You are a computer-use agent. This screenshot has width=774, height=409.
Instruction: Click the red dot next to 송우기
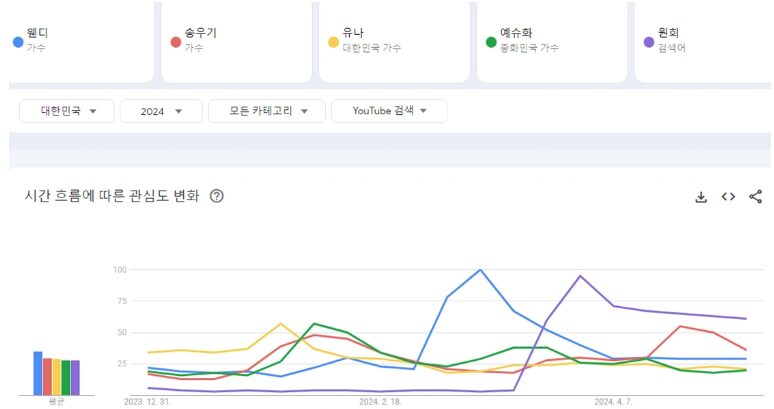coord(176,42)
